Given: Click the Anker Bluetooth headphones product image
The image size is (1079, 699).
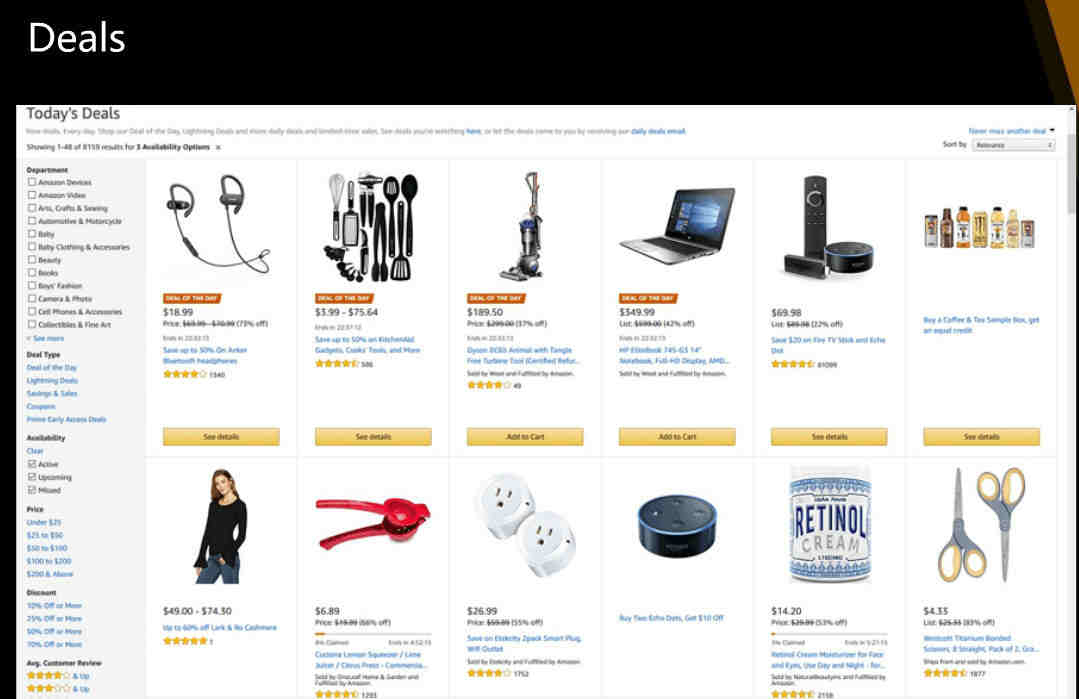Looking at the screenshot, I should [x=219, y=224].
